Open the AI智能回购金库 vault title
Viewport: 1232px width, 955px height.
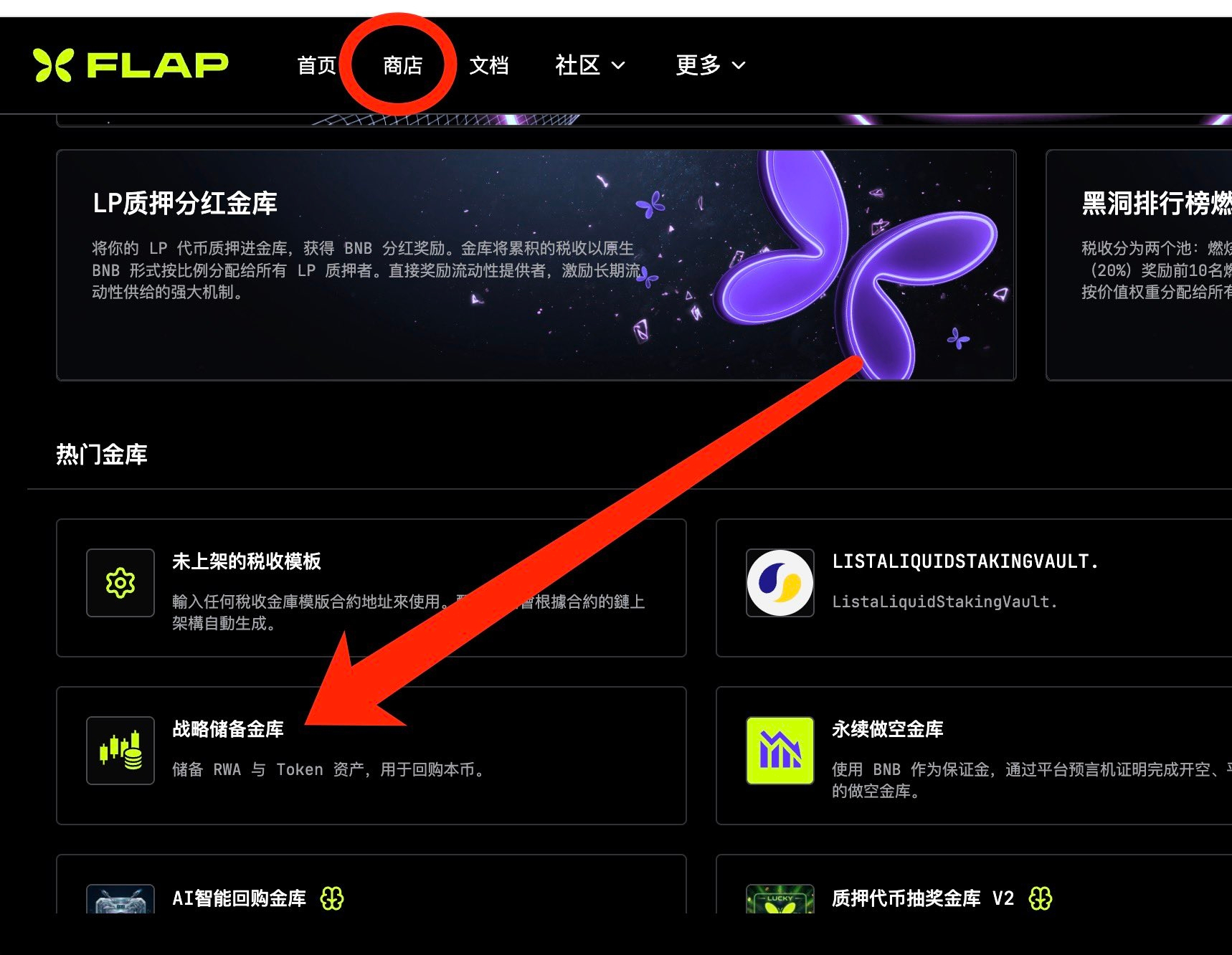[x=240, y=898]
